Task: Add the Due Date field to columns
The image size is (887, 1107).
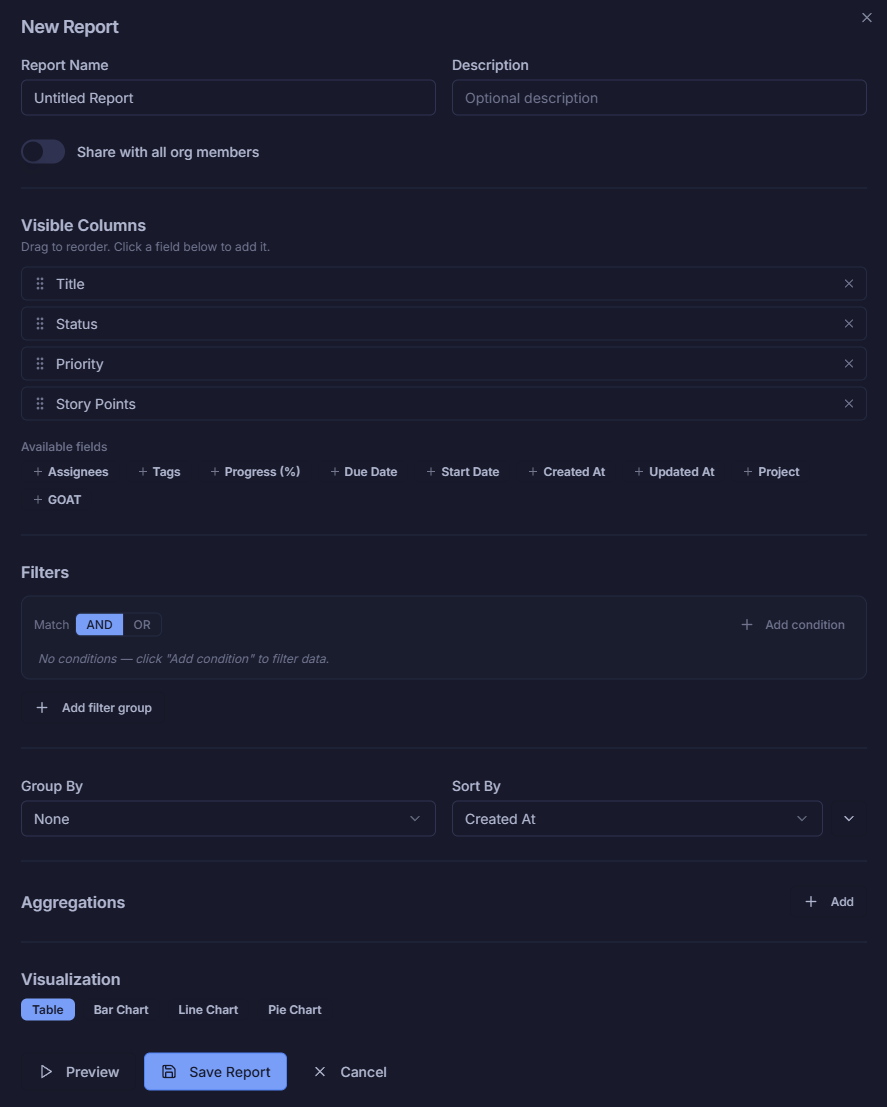Action: point(364,472)
